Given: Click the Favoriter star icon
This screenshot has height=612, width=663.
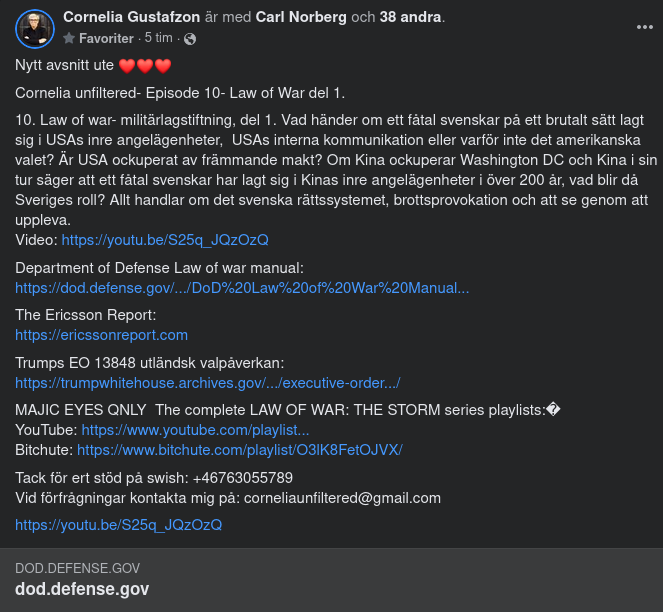Looking at the screenshot, I should pyautogui.click(x=69, y=38).
